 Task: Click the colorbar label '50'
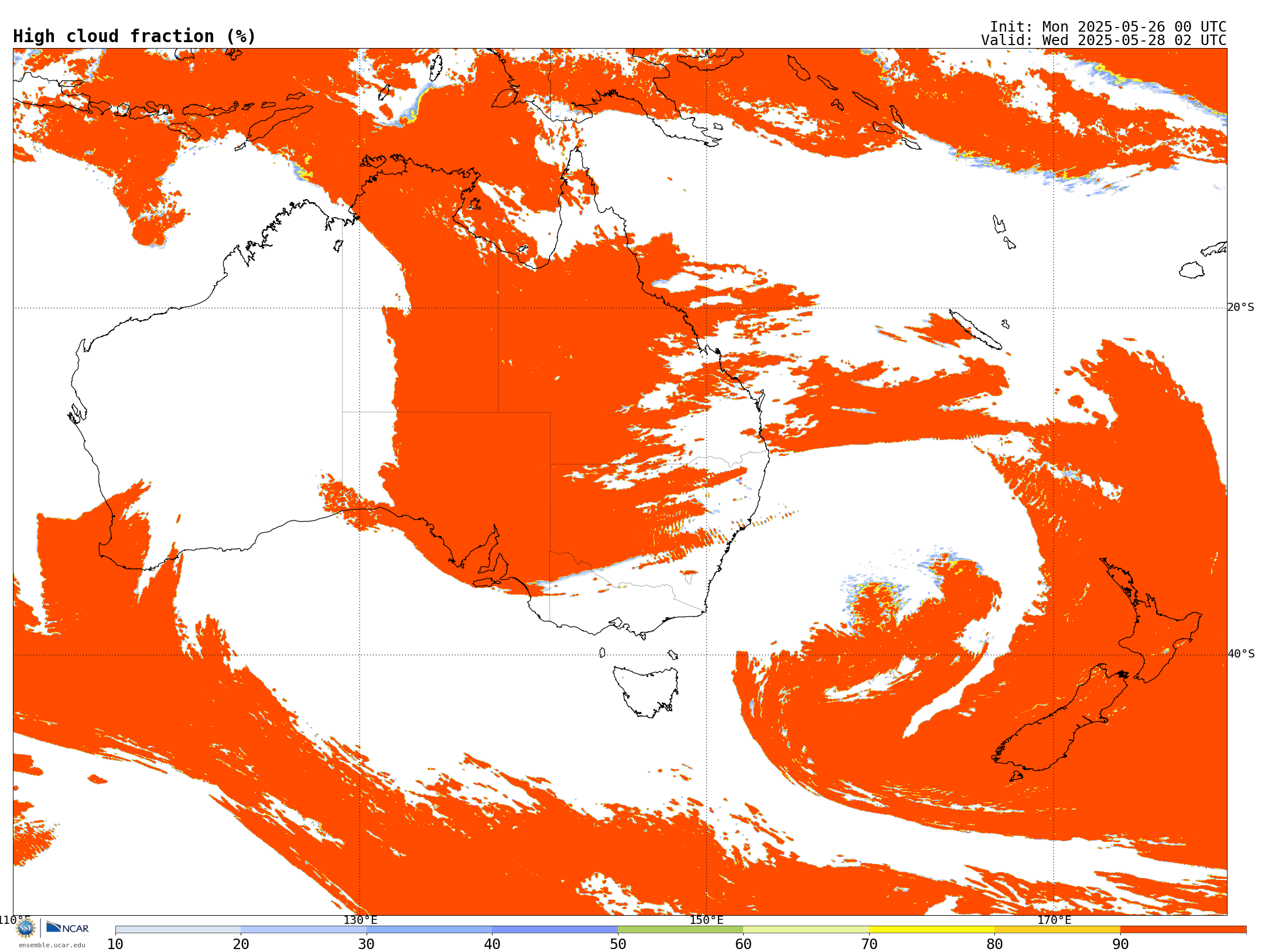[618, 944]
